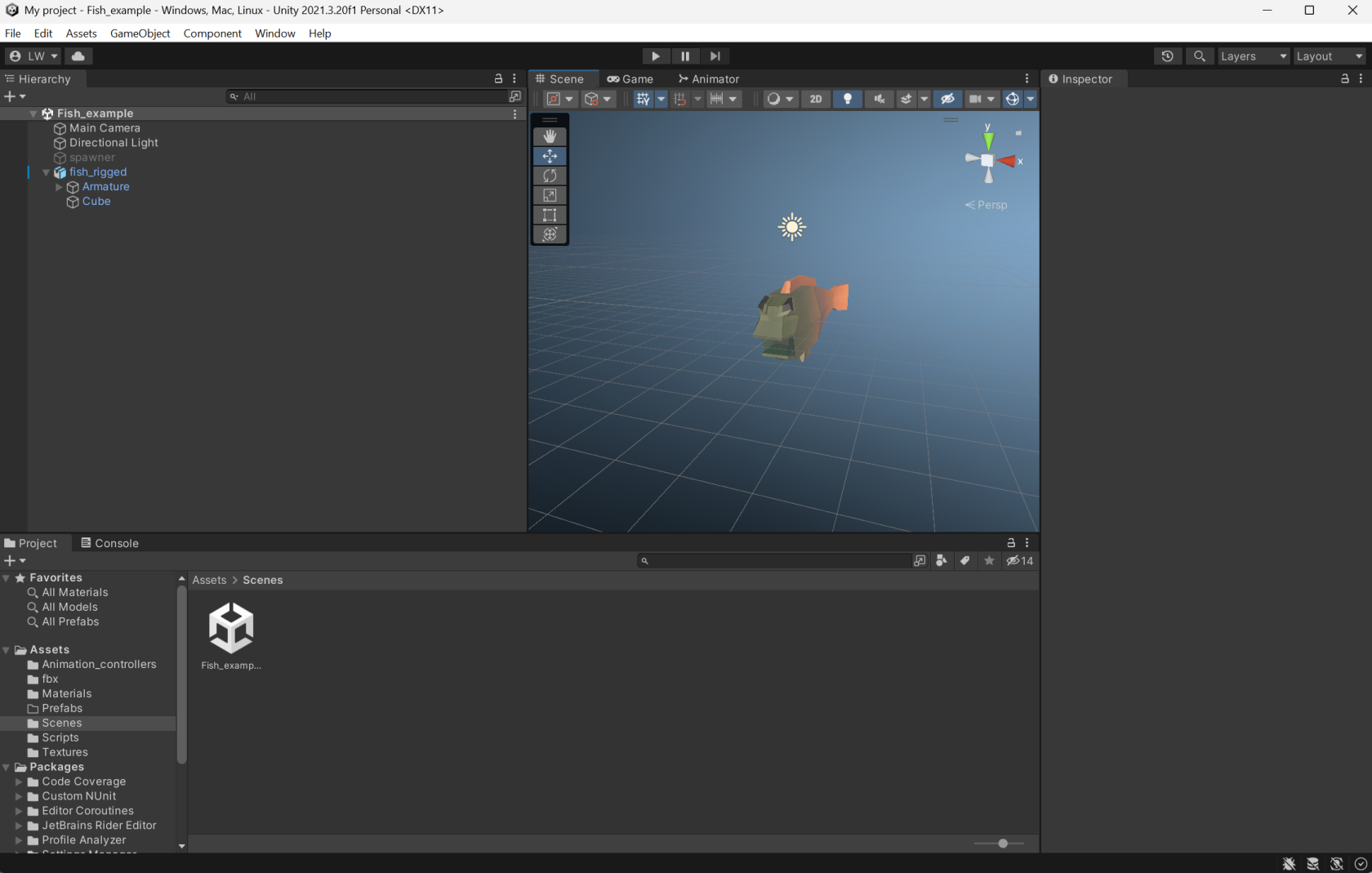Screen dimensions: 1372x873
Task: Click the save search favorite star
Action: click(x=989, y=561)
